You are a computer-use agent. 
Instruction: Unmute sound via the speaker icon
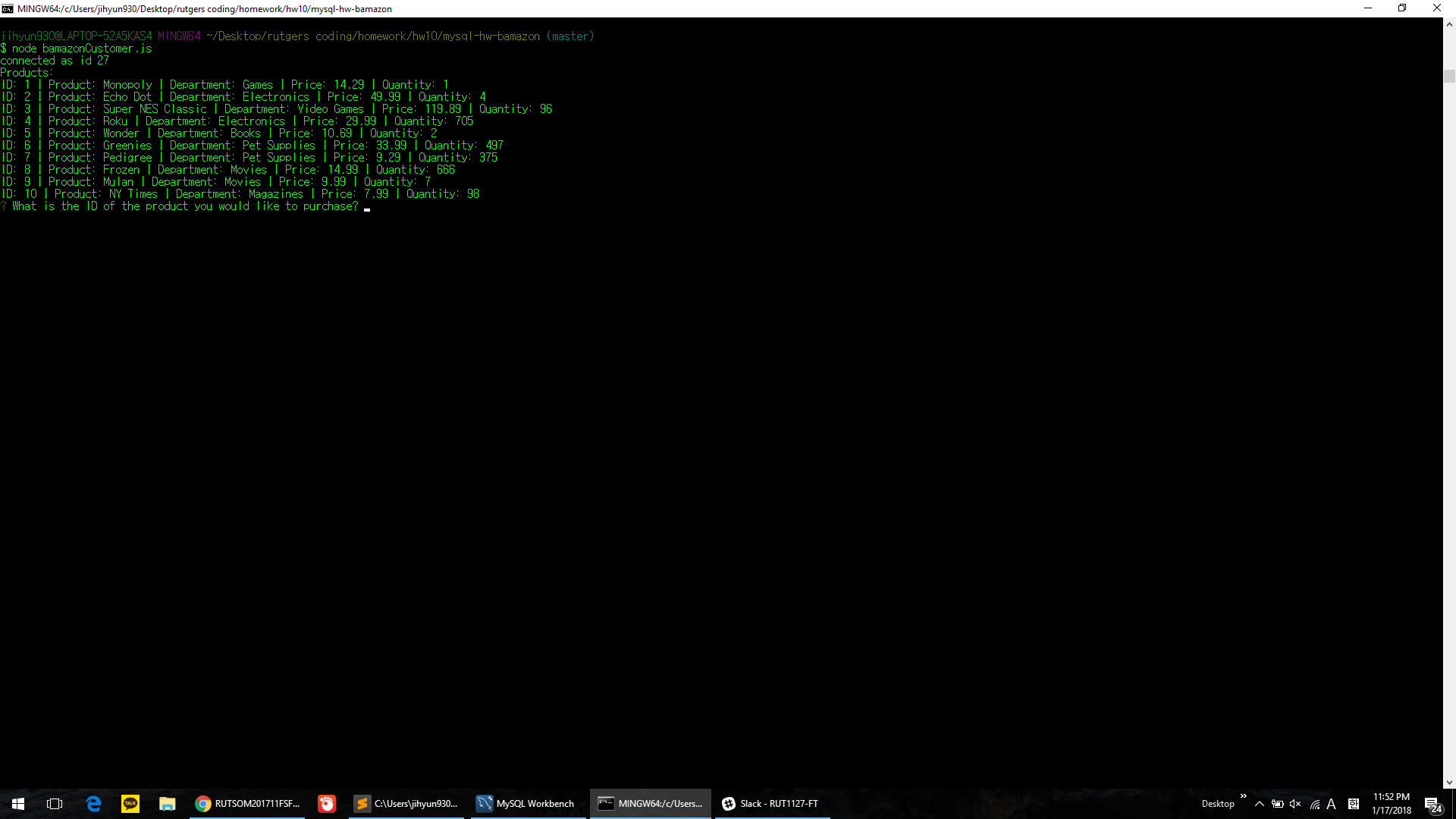(x=1295, y=803)
